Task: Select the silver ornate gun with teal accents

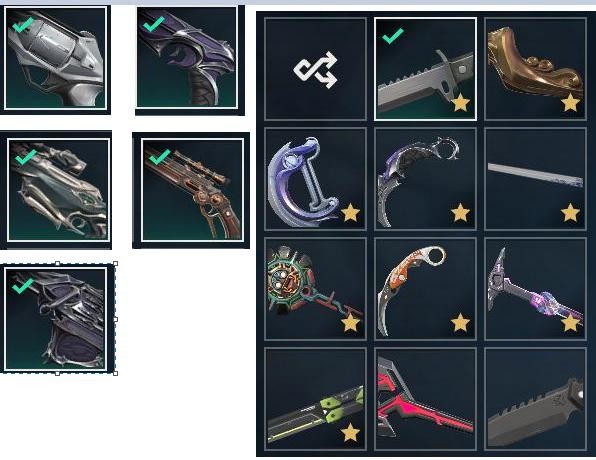Action: pyautogui.click(x=59, y=190)
